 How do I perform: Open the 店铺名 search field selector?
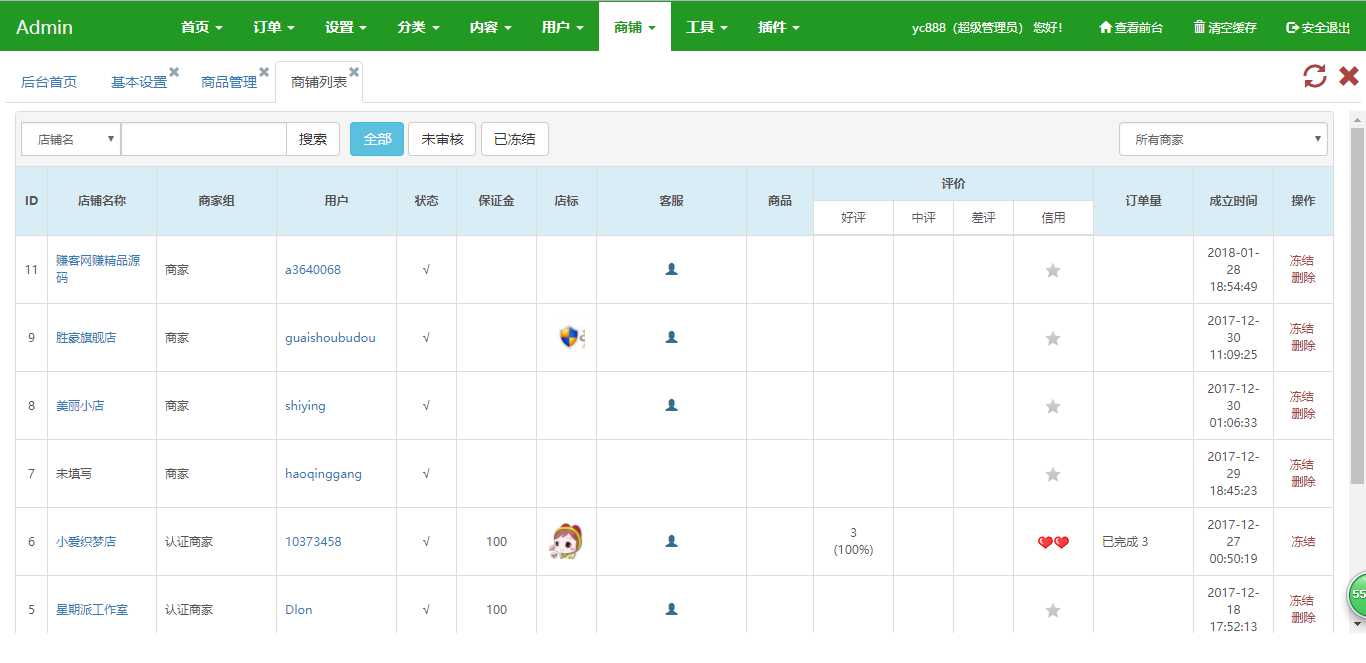[71, 139]
